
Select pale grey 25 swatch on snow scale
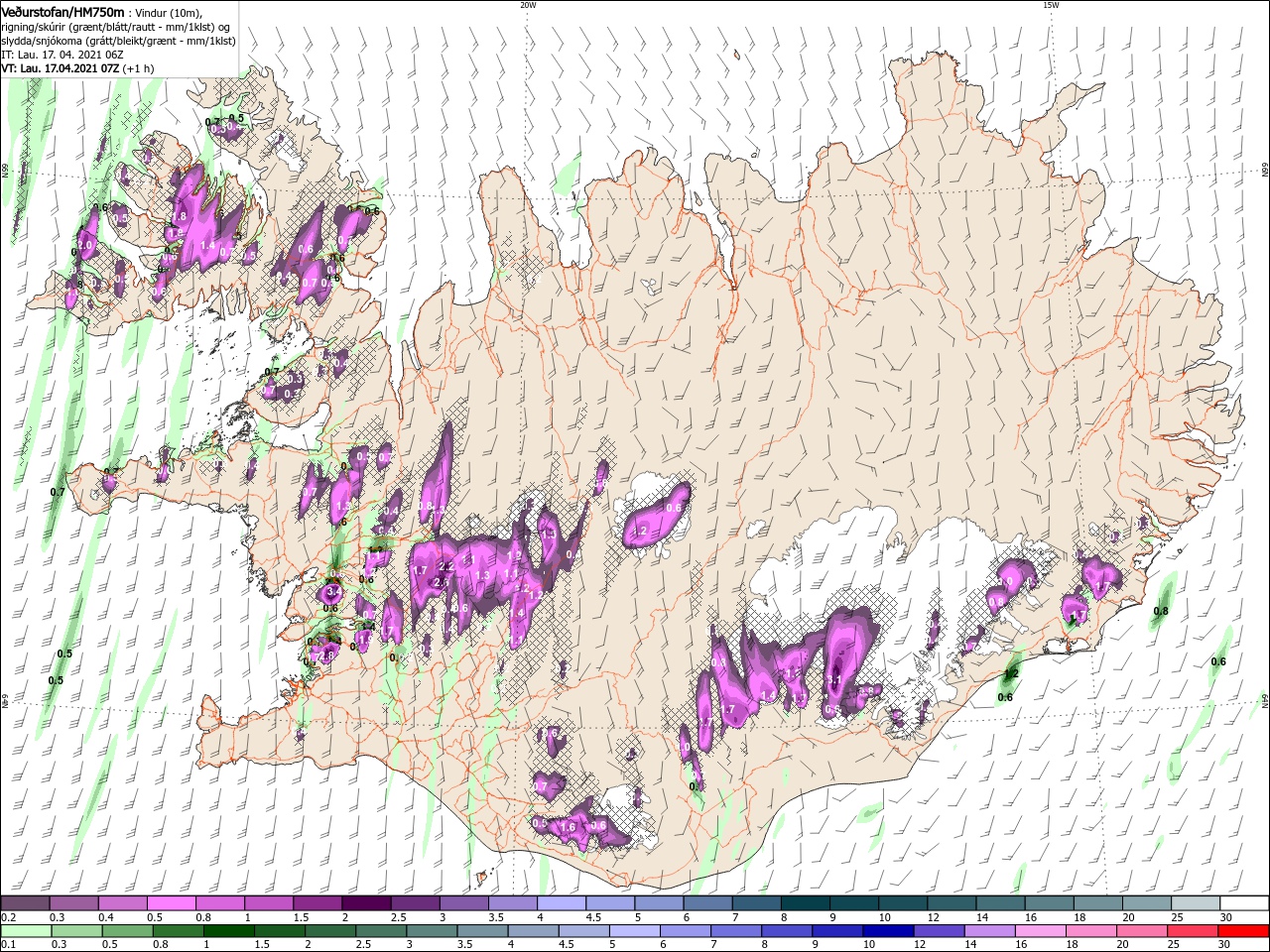click(1196, 903)
